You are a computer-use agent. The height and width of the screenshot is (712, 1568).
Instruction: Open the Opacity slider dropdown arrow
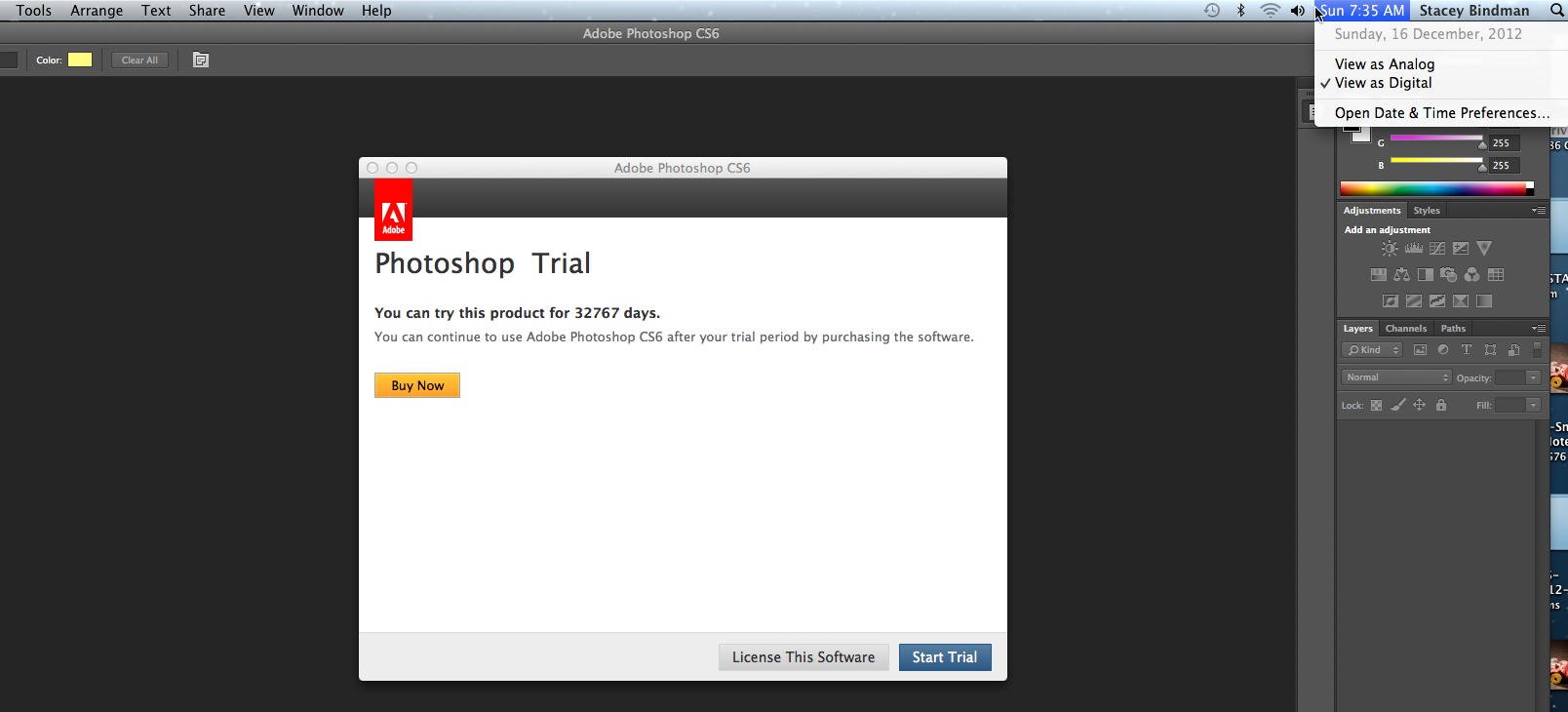click(x=1534, y=377)
